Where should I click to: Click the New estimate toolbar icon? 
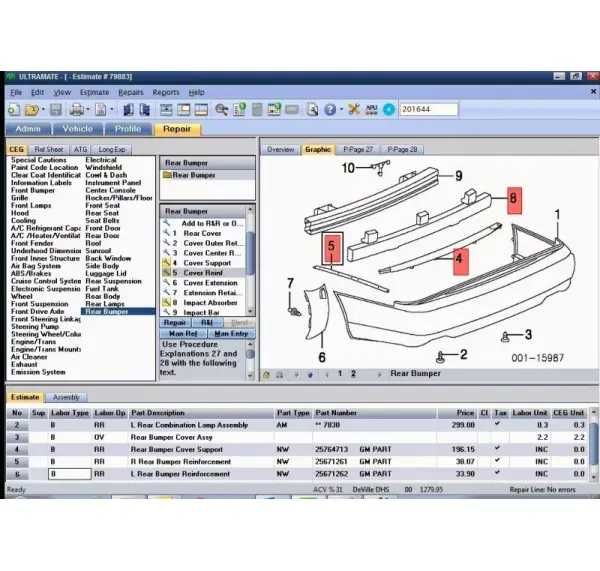[x=14, y=110]
